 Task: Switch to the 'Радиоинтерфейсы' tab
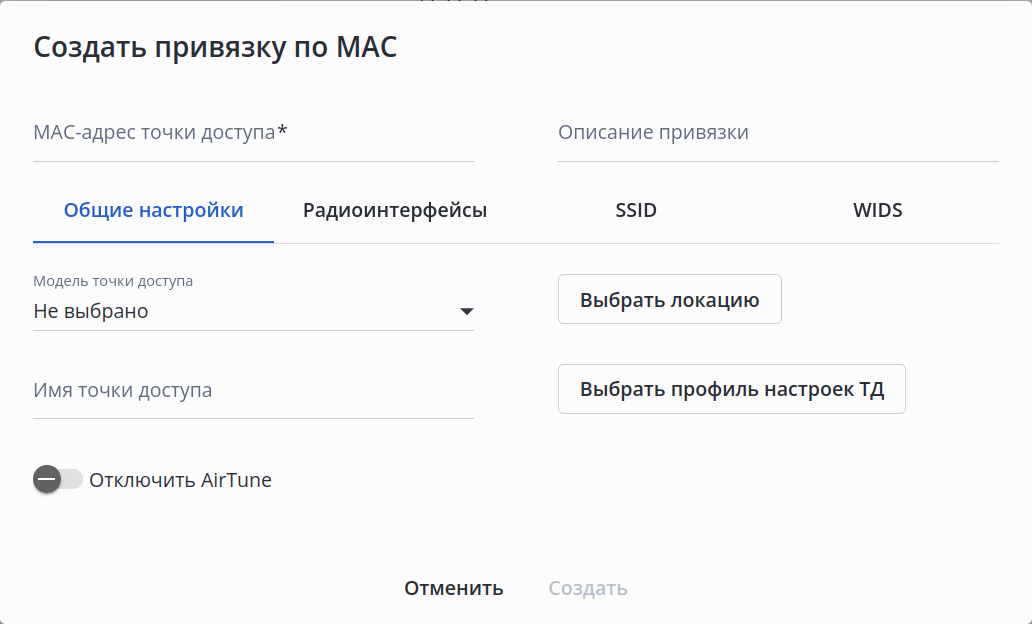point(395,211)
